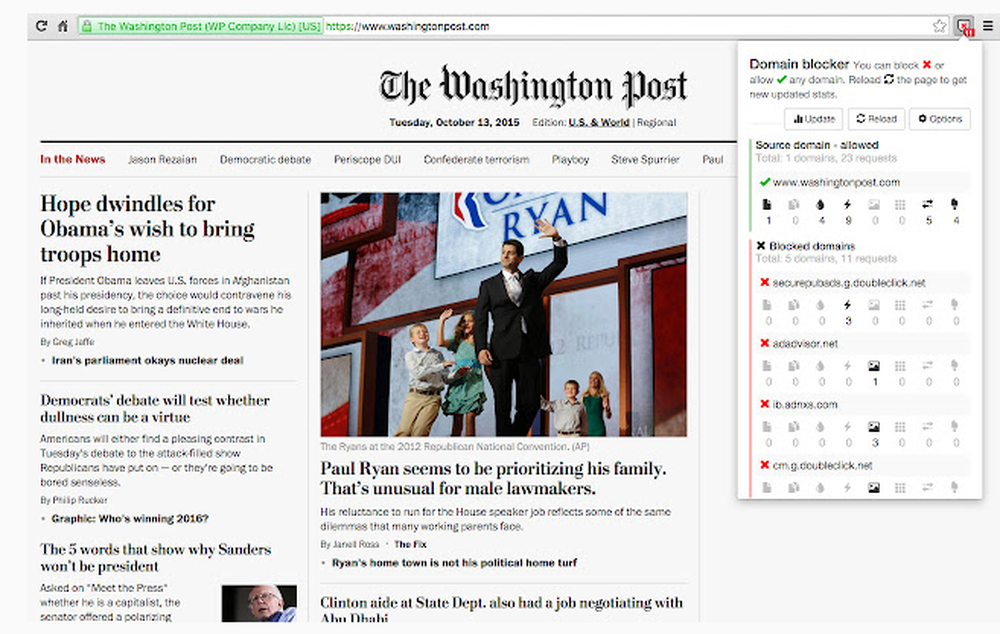Image resolution: width=1000 pixels, height=634 pixels.
Task: Open the Jason Rezaian news topic
Action: pos(163,159)
